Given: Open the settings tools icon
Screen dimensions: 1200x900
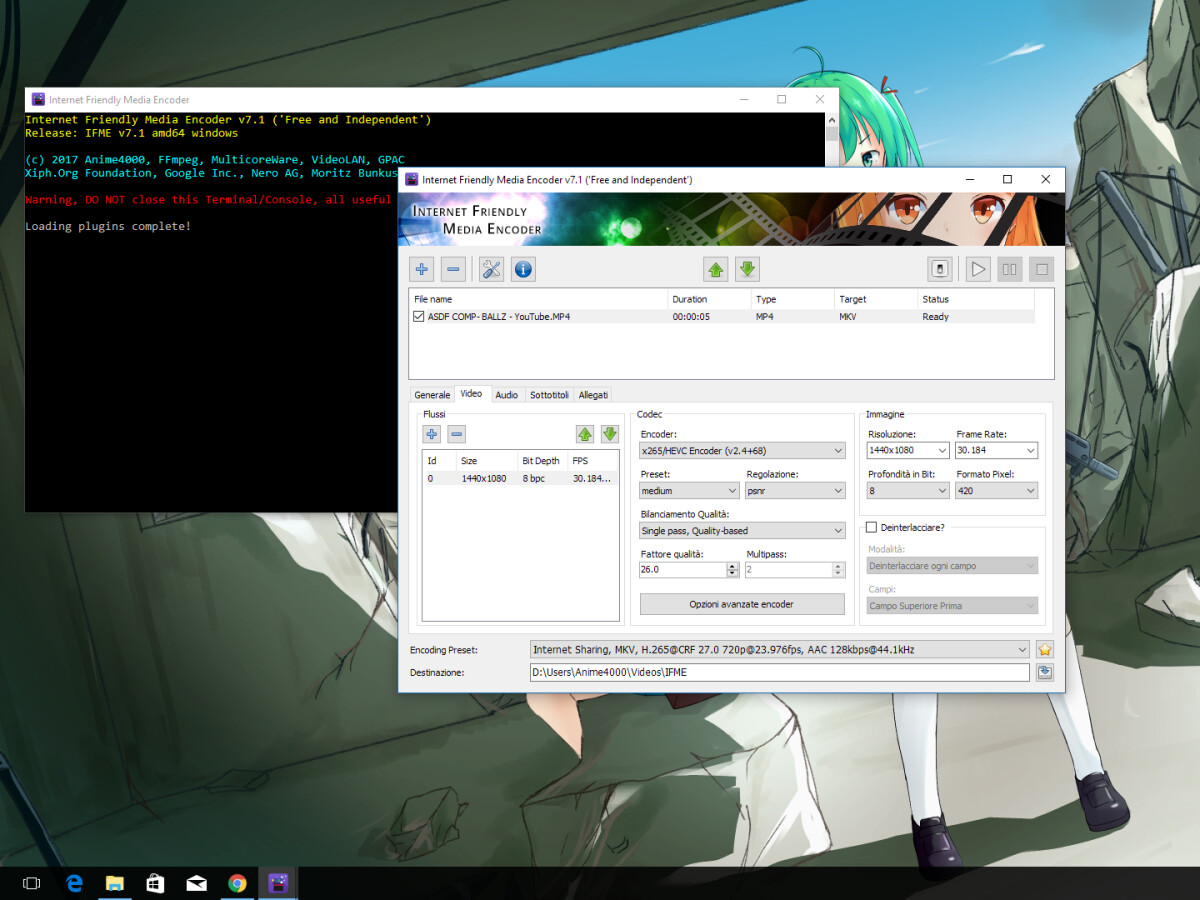Looking at the screenshot, I should pos(491,269).
